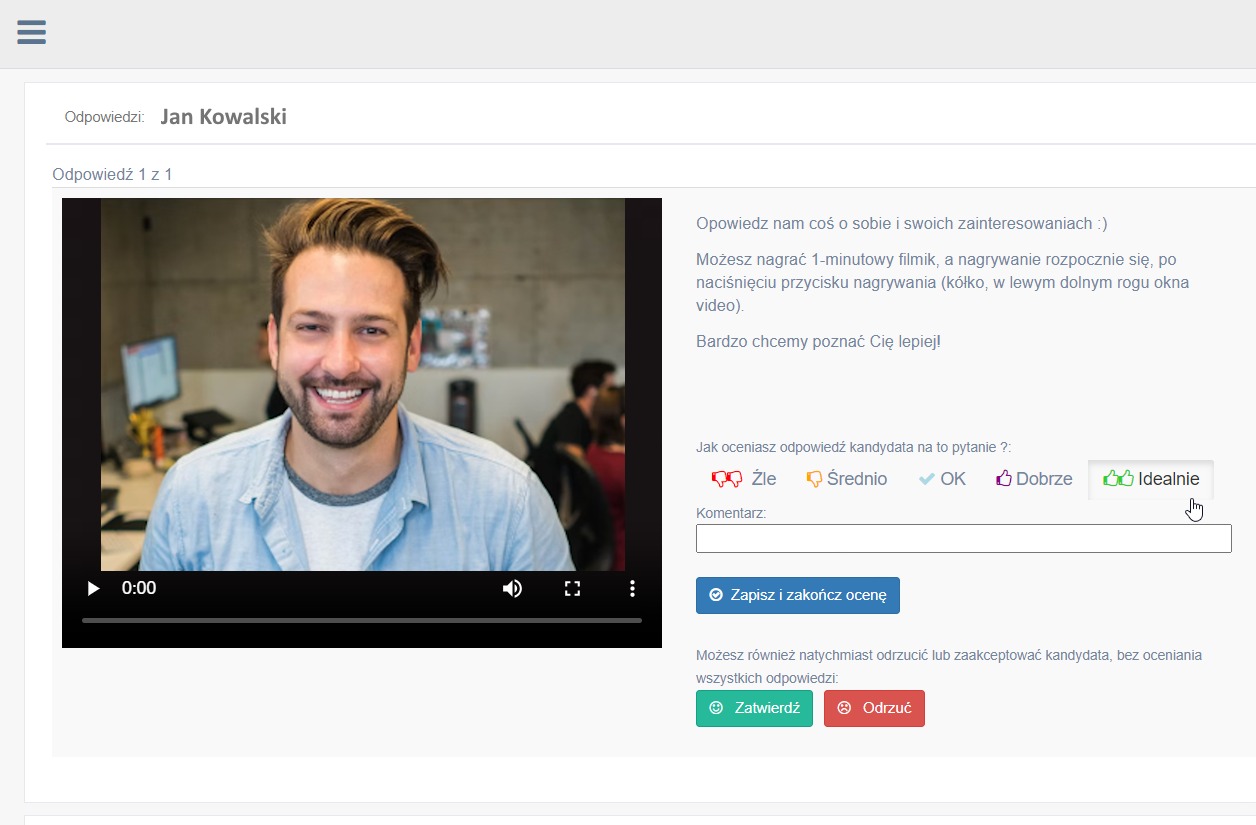Viewport: 1256px width, 825px height.
Task: Click the blue checkmark icon beside OK
Action: click(x=925, y=478)
